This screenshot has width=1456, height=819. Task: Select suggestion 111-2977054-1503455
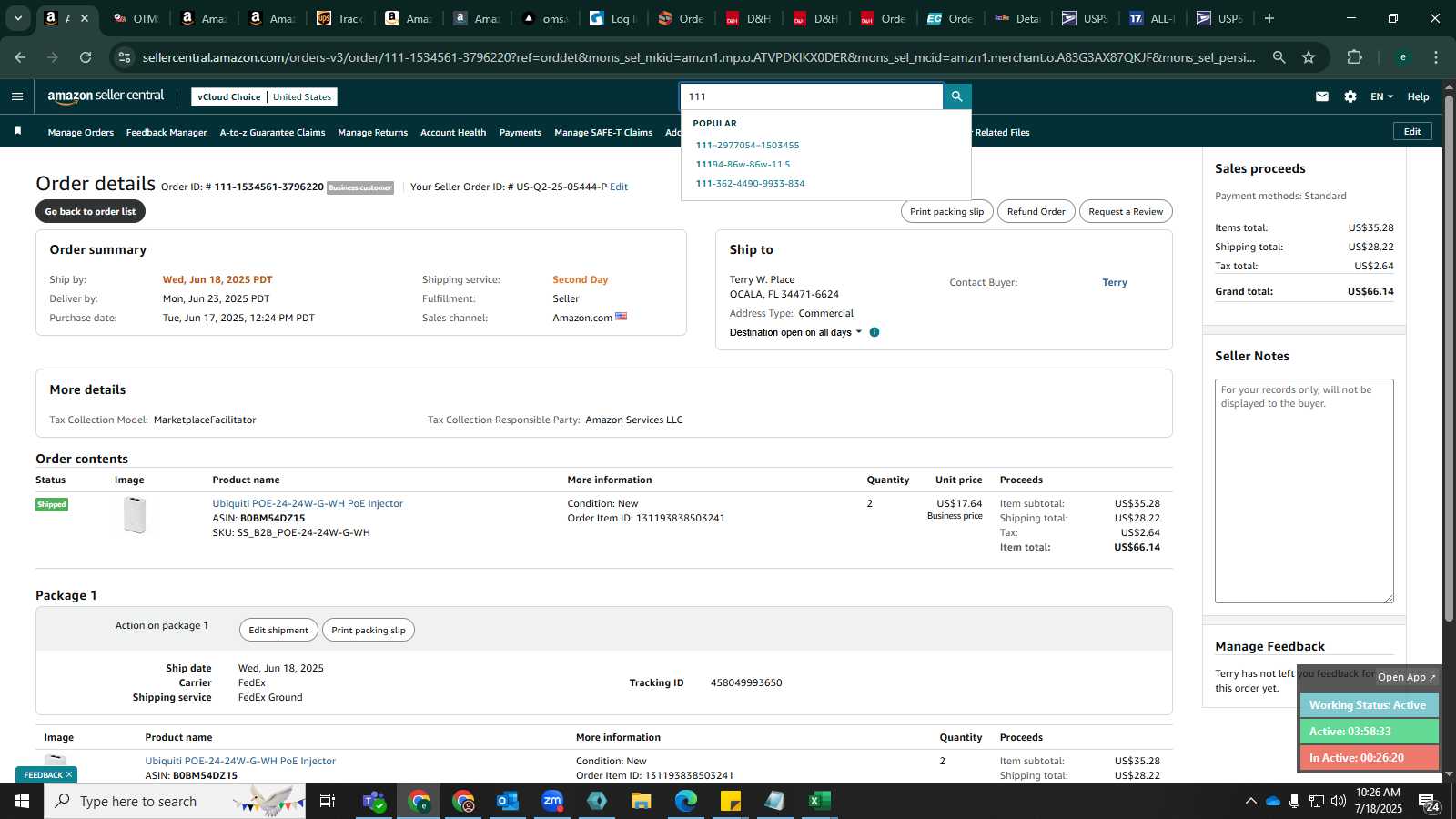coord(748,145)
